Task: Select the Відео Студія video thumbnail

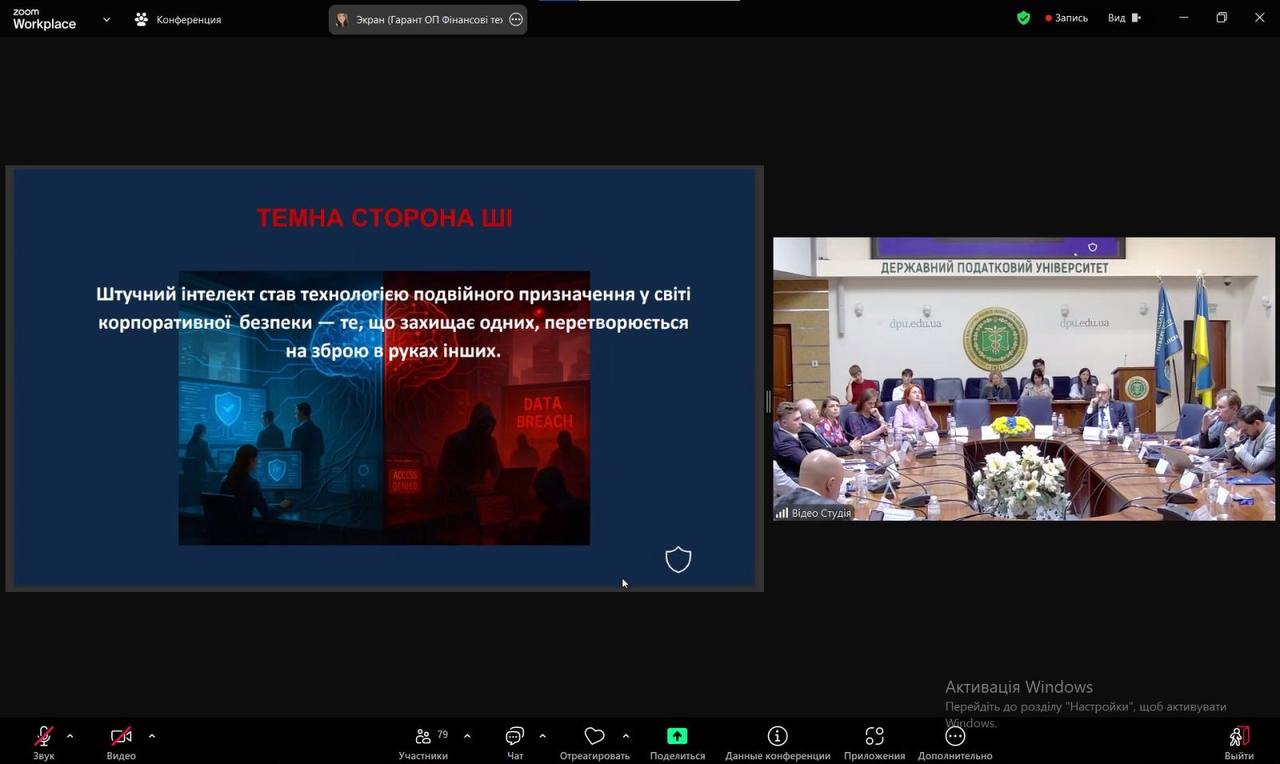Action: (x=1024, y=379)
